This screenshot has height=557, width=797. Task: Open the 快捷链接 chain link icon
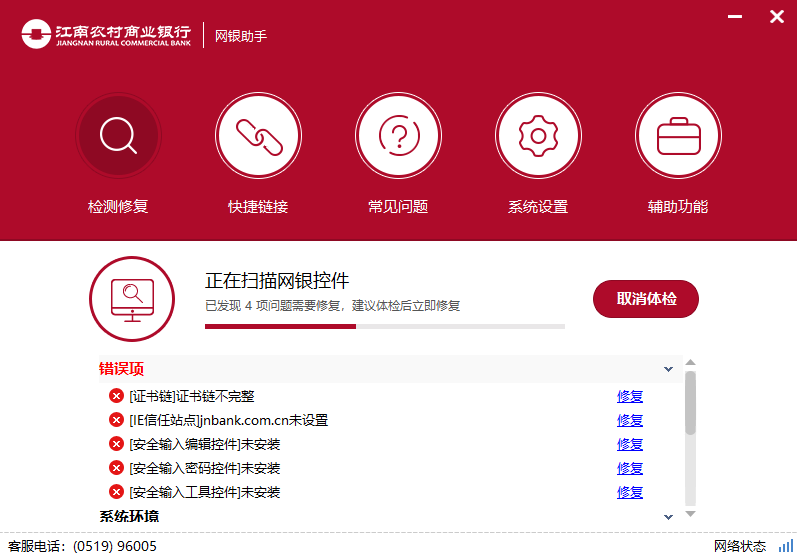pyautogui.click(x=258, y=135)
